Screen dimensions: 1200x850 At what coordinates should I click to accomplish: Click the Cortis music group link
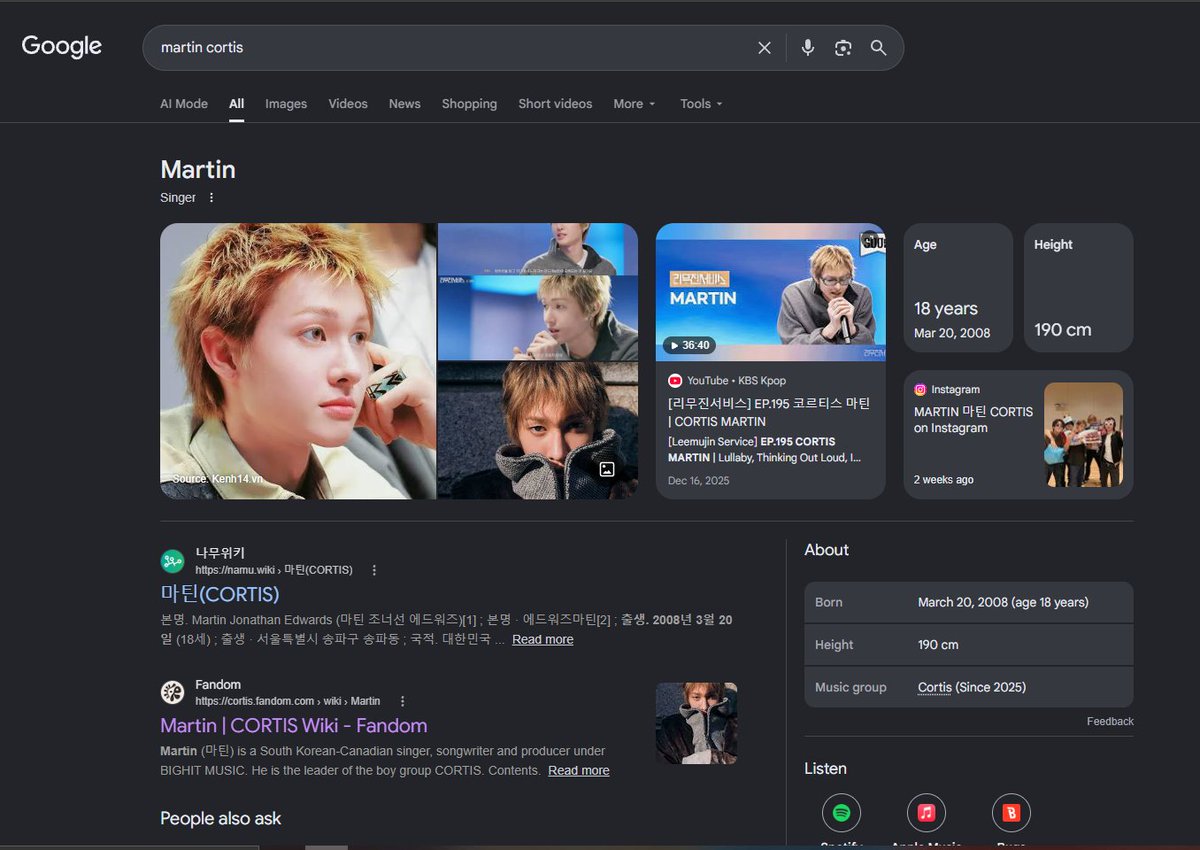pyautogui.click(x=935, y=688)
